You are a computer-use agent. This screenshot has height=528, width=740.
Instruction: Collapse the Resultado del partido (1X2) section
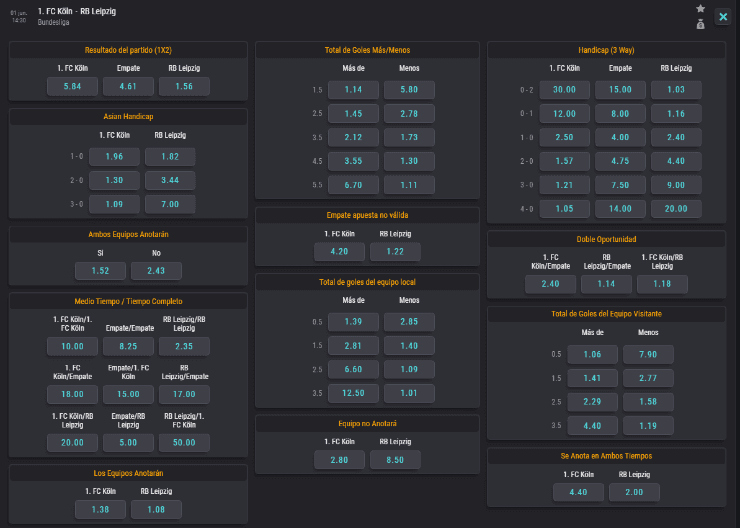pos(128,50)
